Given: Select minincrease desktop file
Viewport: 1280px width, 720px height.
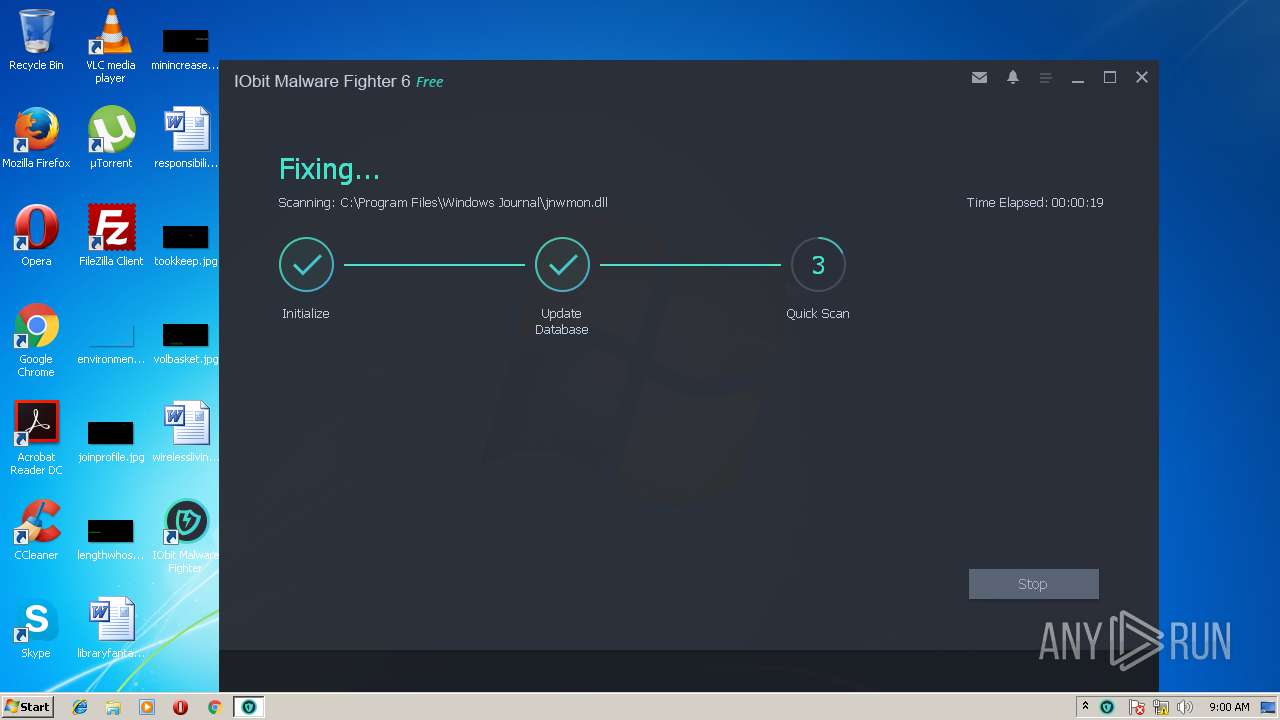Looking at the screenshot, I should [x=186, y=50].
